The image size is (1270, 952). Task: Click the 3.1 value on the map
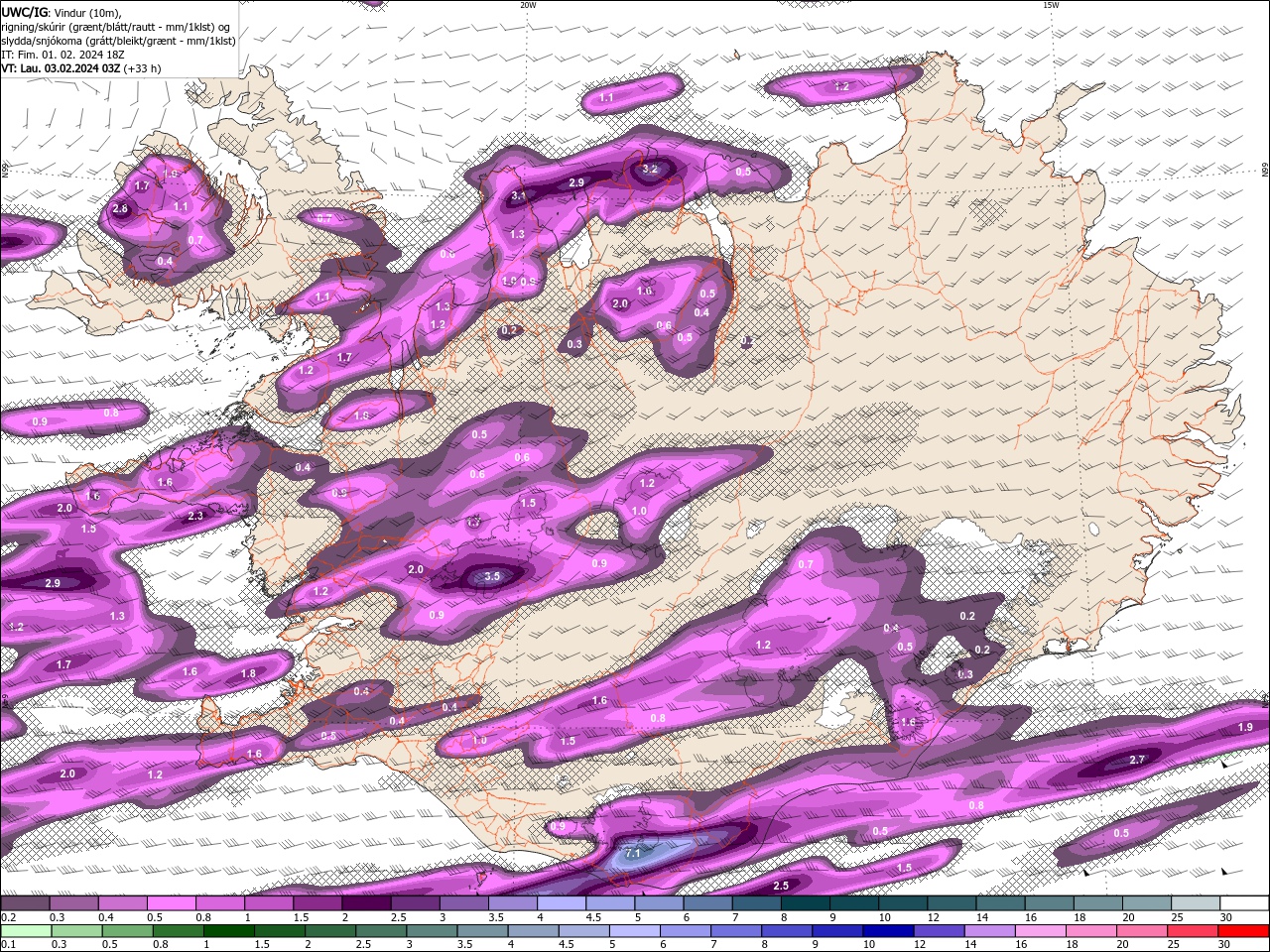pos(519,196)
